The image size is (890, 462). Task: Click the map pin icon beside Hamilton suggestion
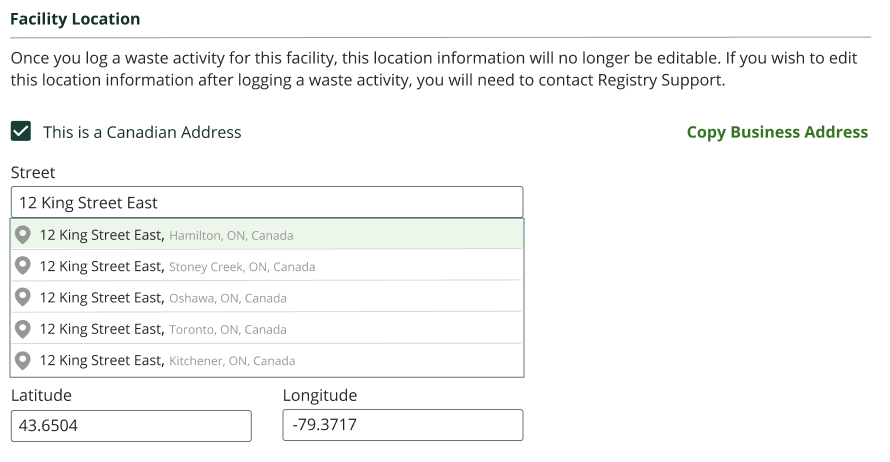tap(23, 234)
